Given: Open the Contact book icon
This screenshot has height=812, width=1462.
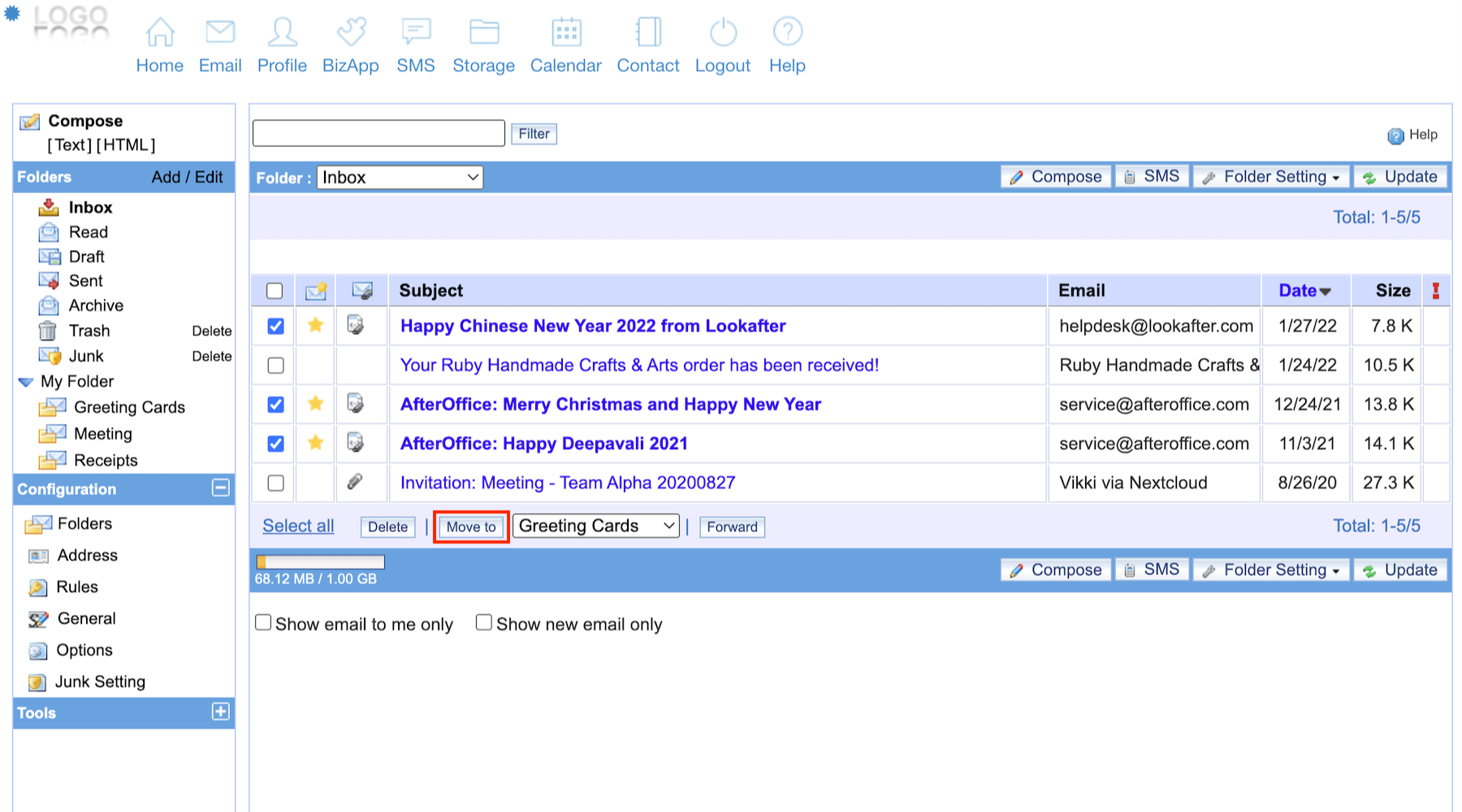Looking at the screenshot, I should (648, 33).
